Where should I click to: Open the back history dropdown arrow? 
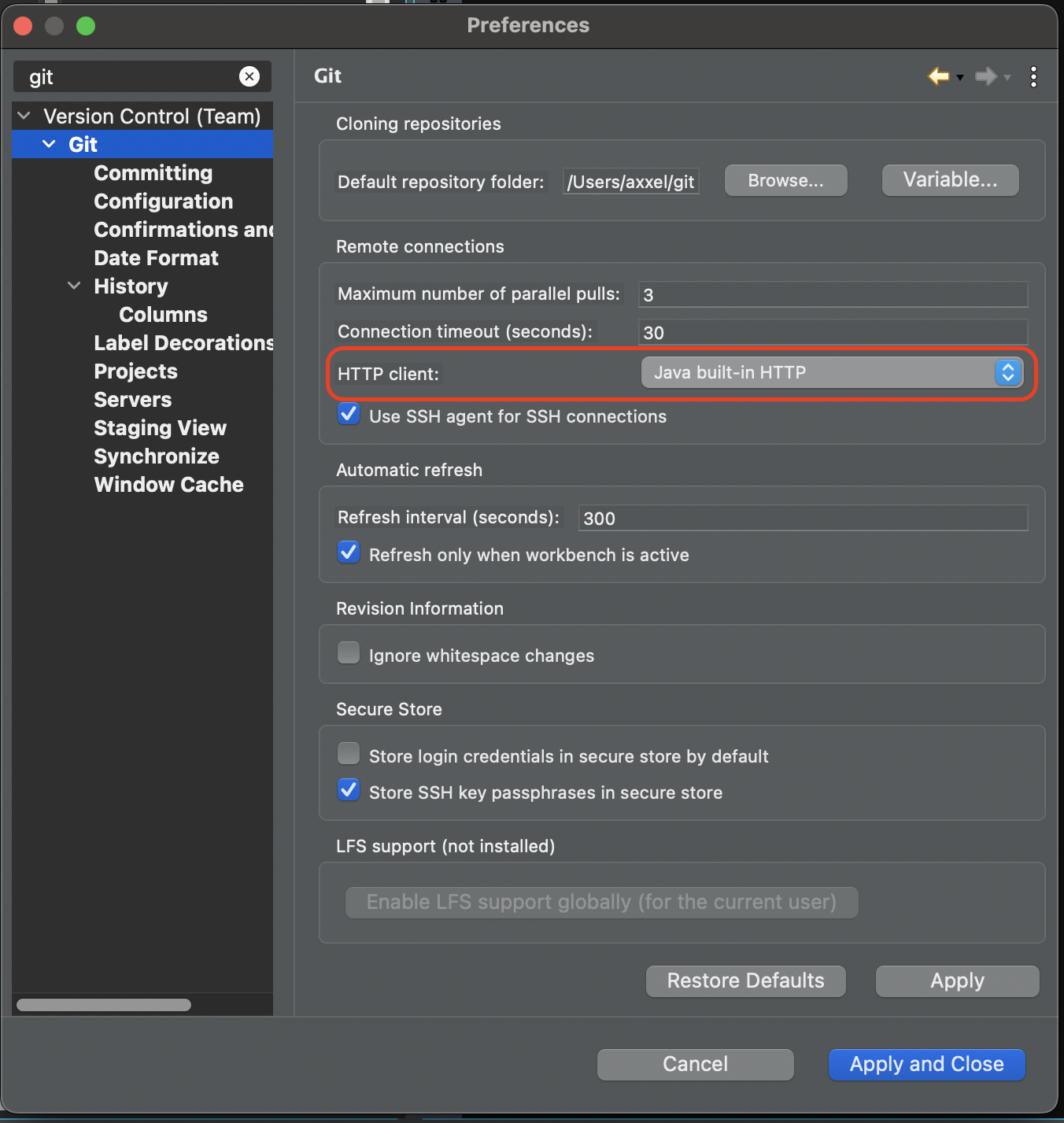click(960, 77)
